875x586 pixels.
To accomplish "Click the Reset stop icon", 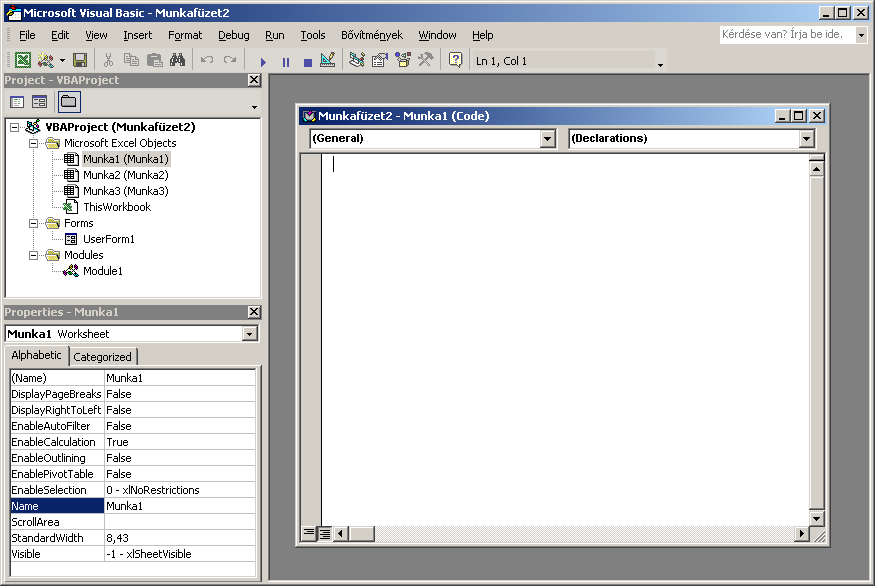I will [307, 61].
